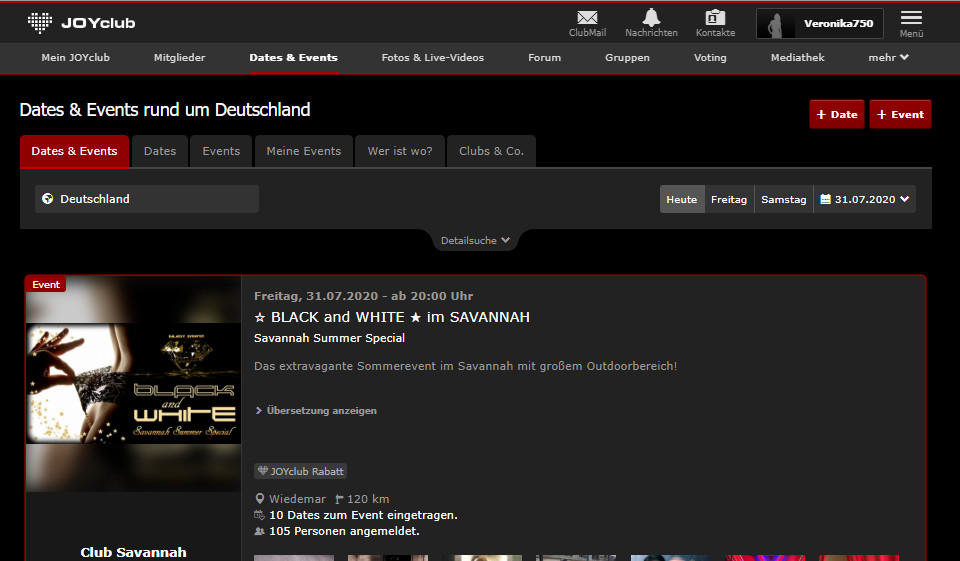Click the JOYclub heart logo
960x561 pixels.
pos(40,22)
